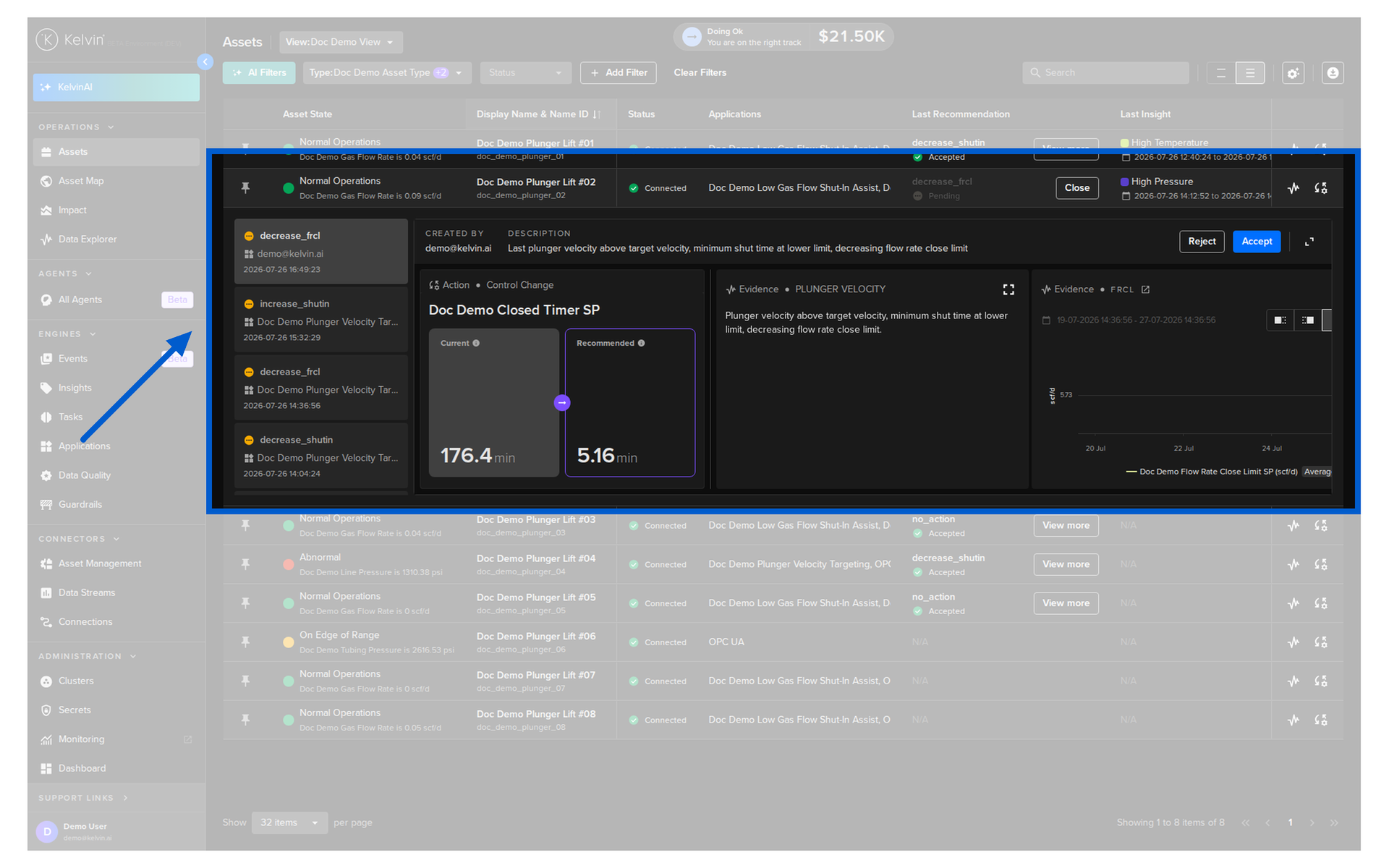Toggle the pin on Doc Demo Plunger Lift #02
This screenshot has width=1389, height=868.
tap(245, 188)
